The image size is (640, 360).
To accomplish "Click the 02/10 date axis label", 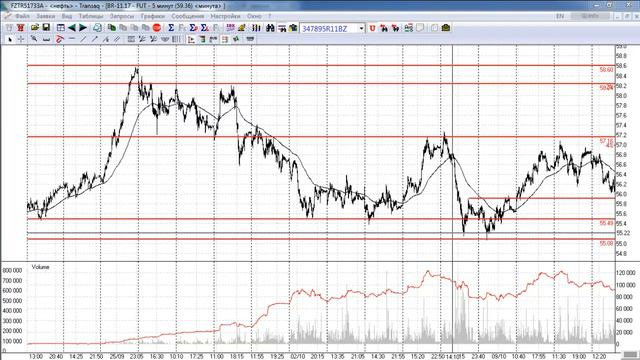I will click(298, 356).
